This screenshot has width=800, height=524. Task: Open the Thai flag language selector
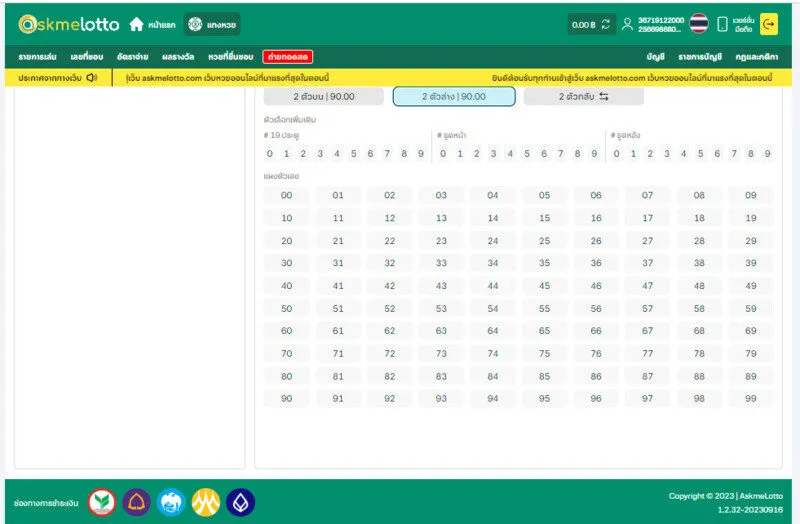click(x=698, y=24)
